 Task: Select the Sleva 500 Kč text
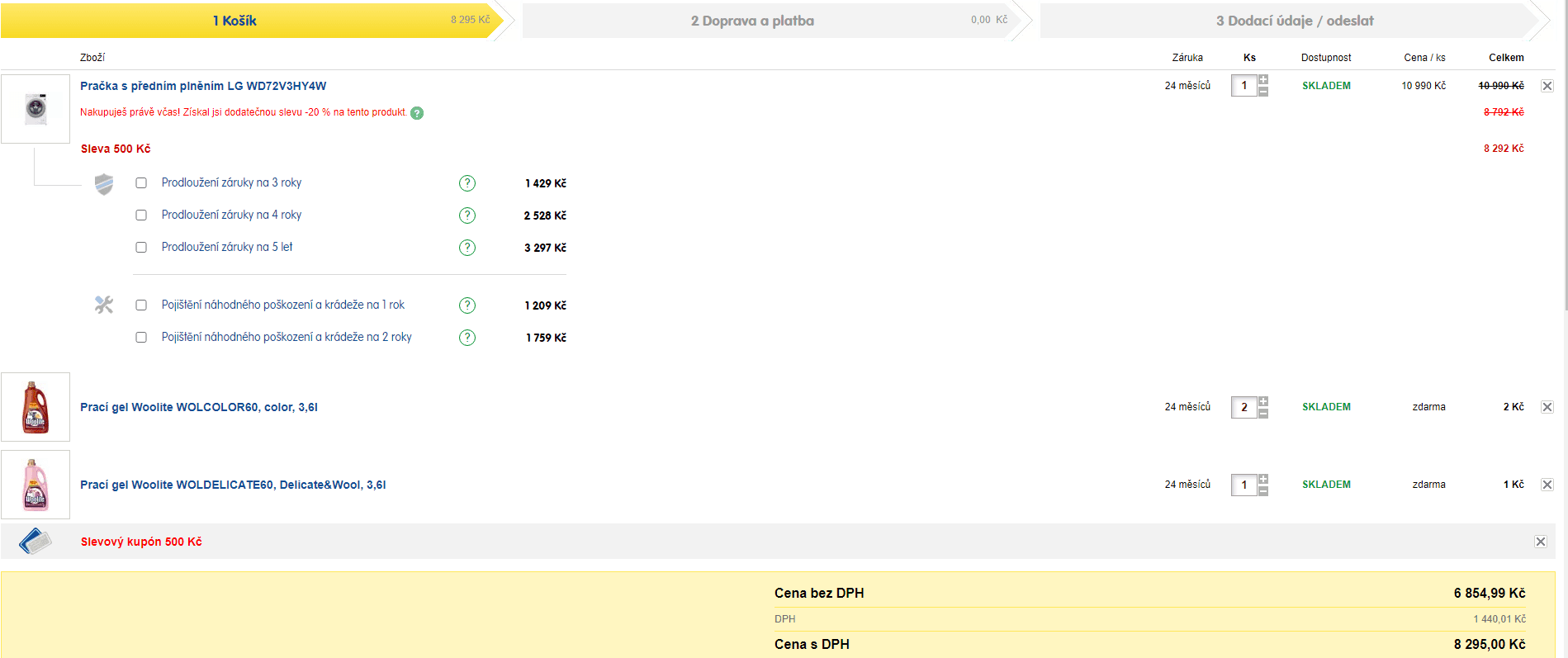pyautogui.click(x=116, y=149)
